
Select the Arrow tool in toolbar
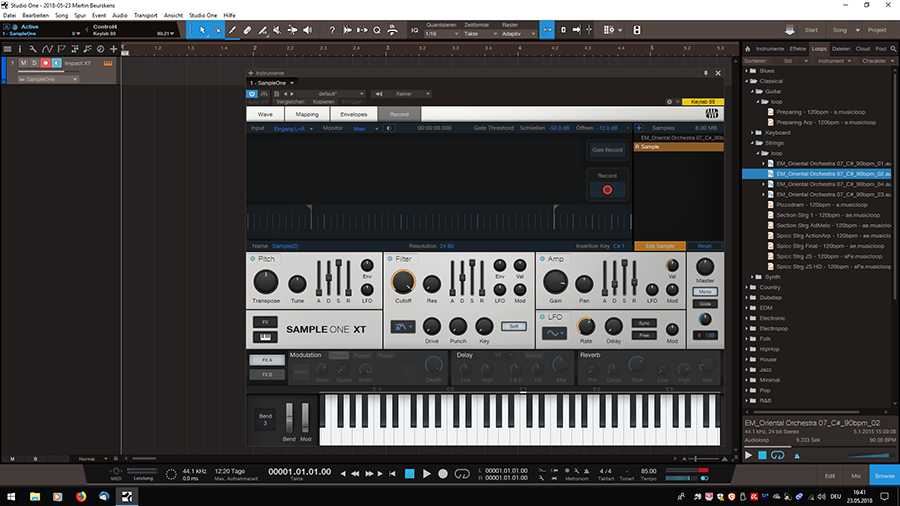click(x=202, y=30)
